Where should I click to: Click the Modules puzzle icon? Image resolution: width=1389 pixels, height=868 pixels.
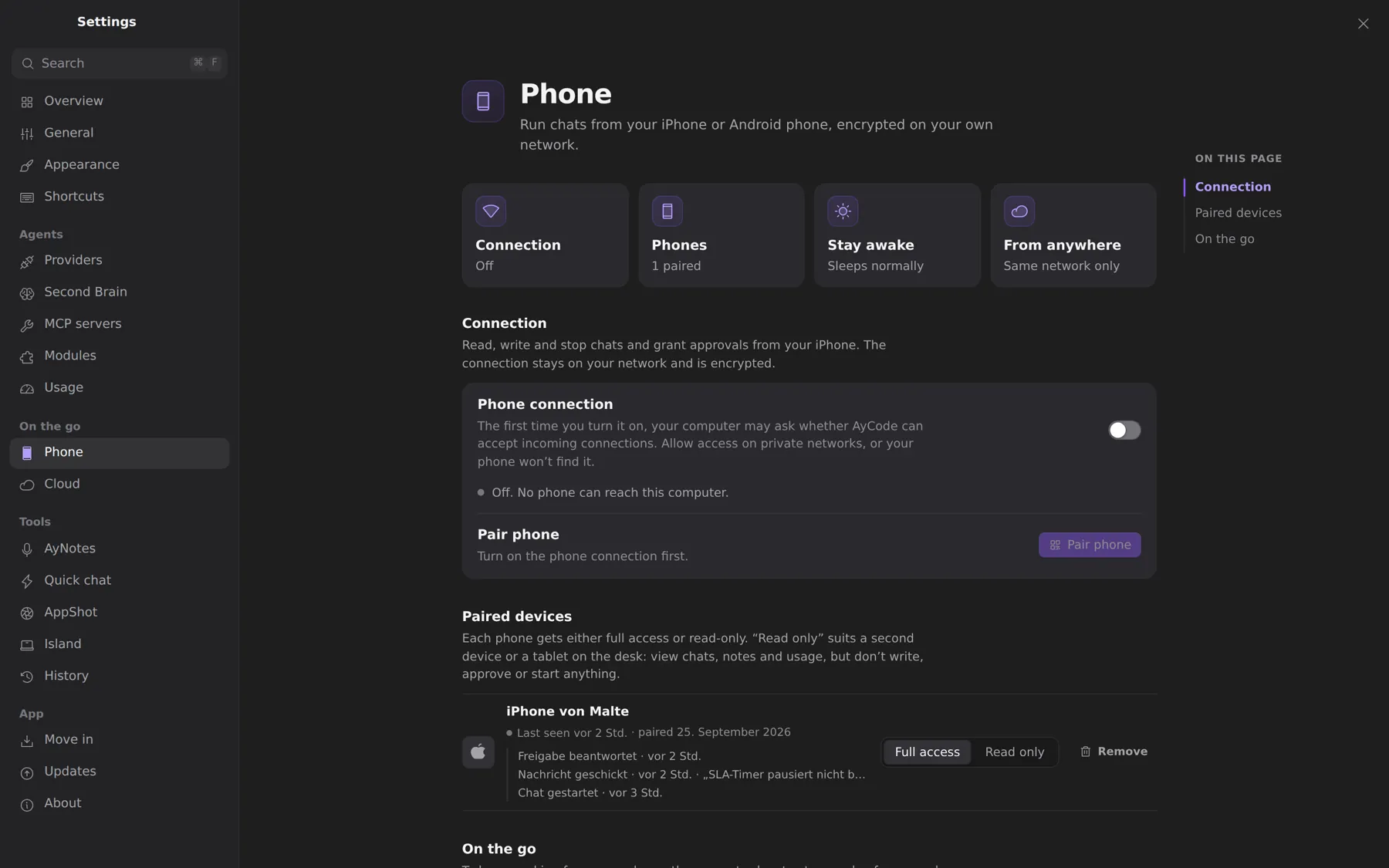(27, 356)
